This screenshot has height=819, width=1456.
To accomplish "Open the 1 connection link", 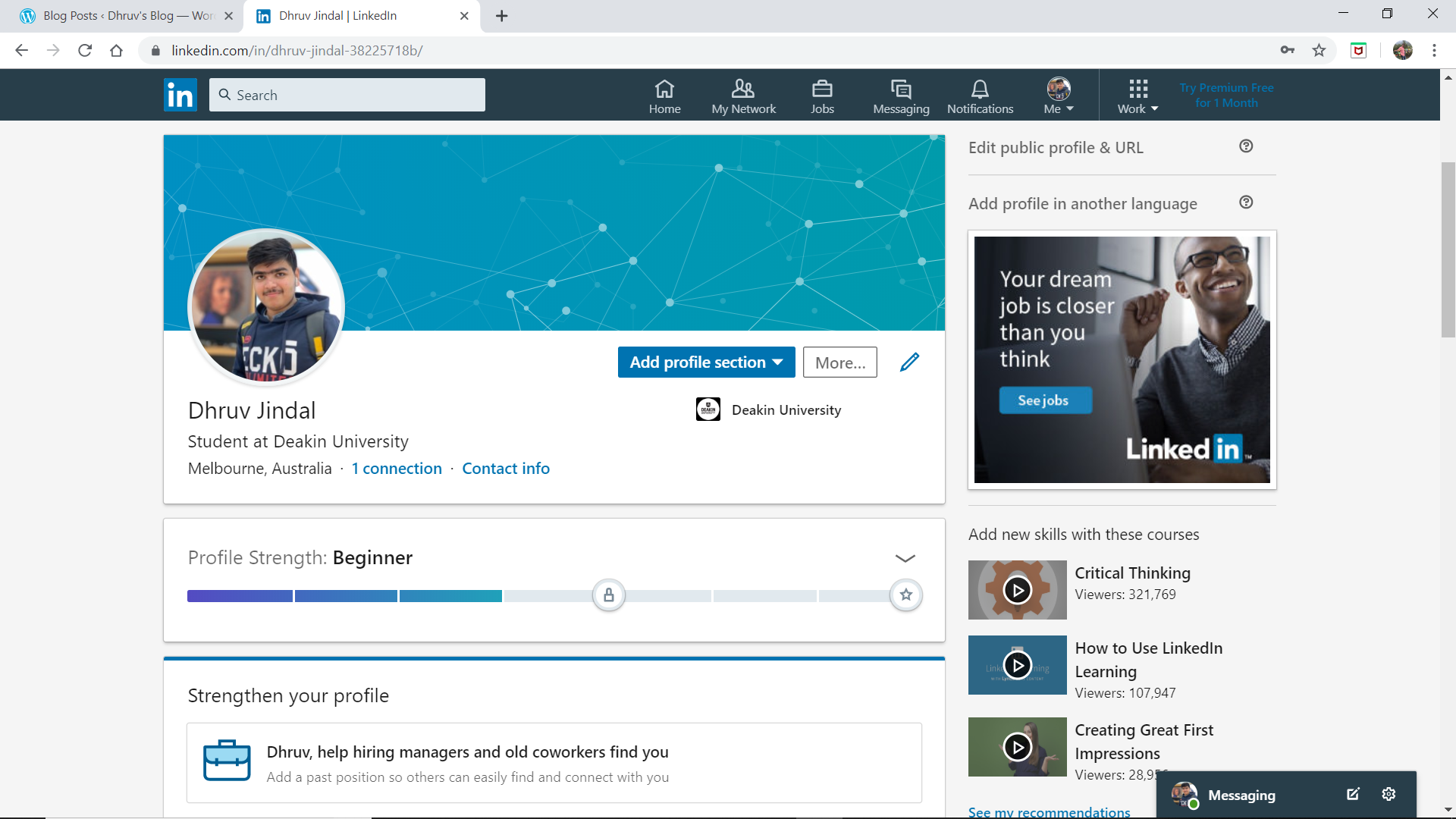I will (x=397, y=469).
